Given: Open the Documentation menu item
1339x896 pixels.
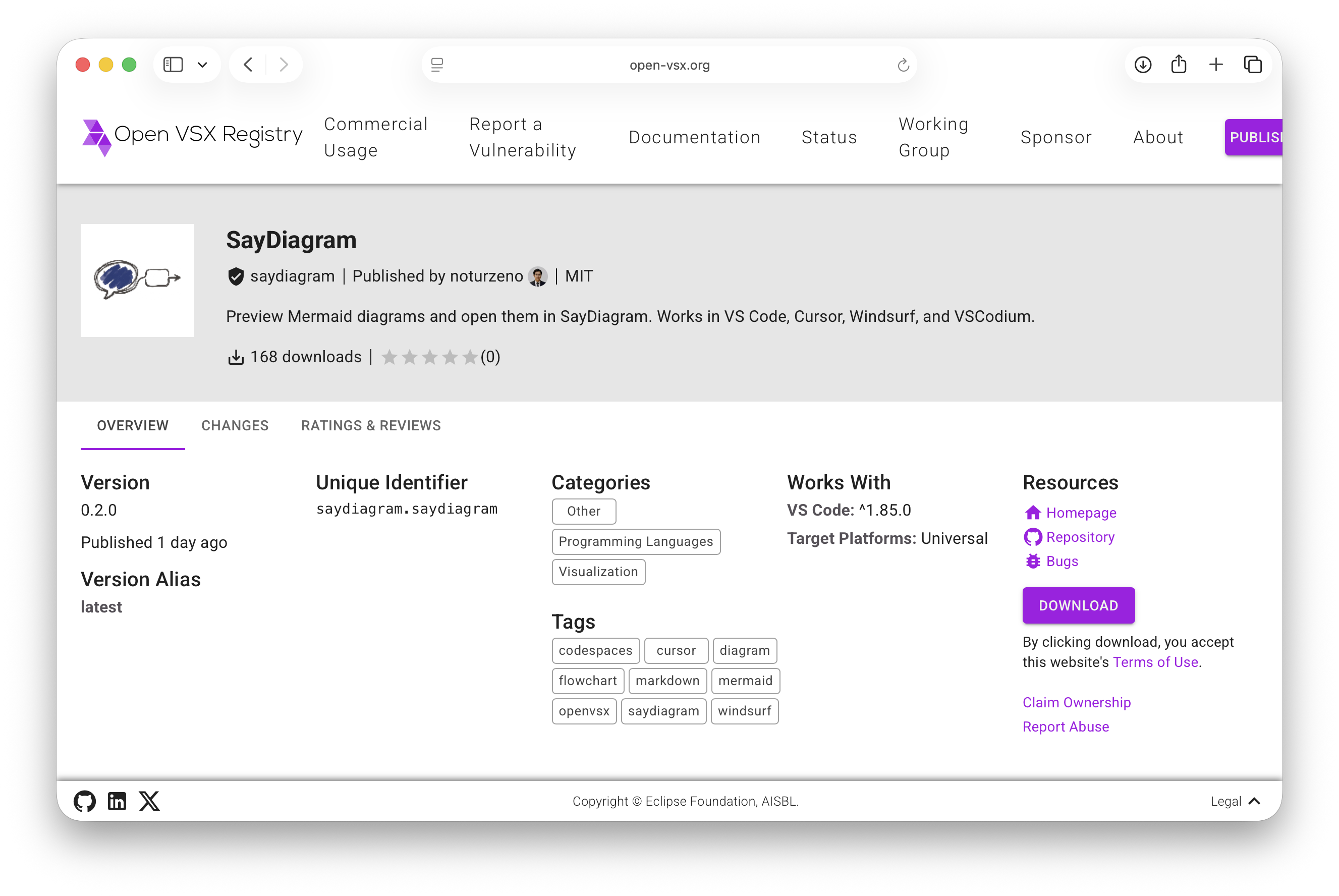Looking at the screenshot, I should pos(694,137).
